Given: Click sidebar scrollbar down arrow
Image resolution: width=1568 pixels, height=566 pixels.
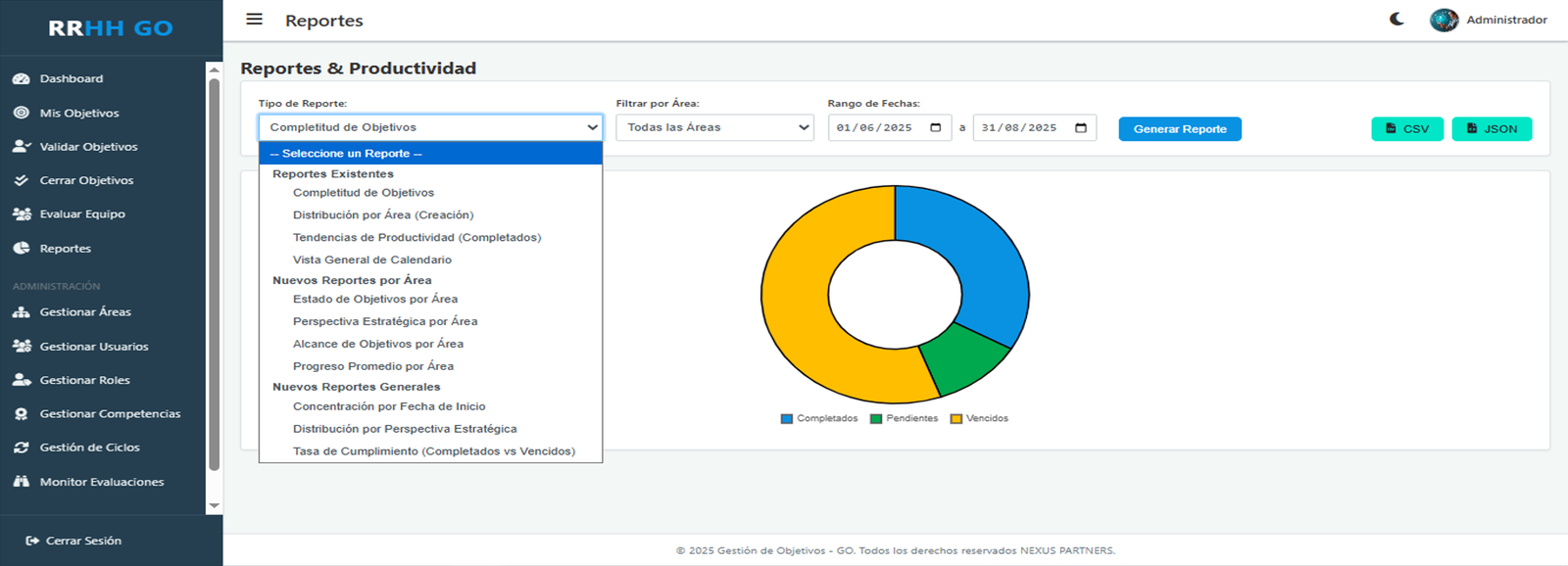Looking at the screenshot, I should (214, 506).
